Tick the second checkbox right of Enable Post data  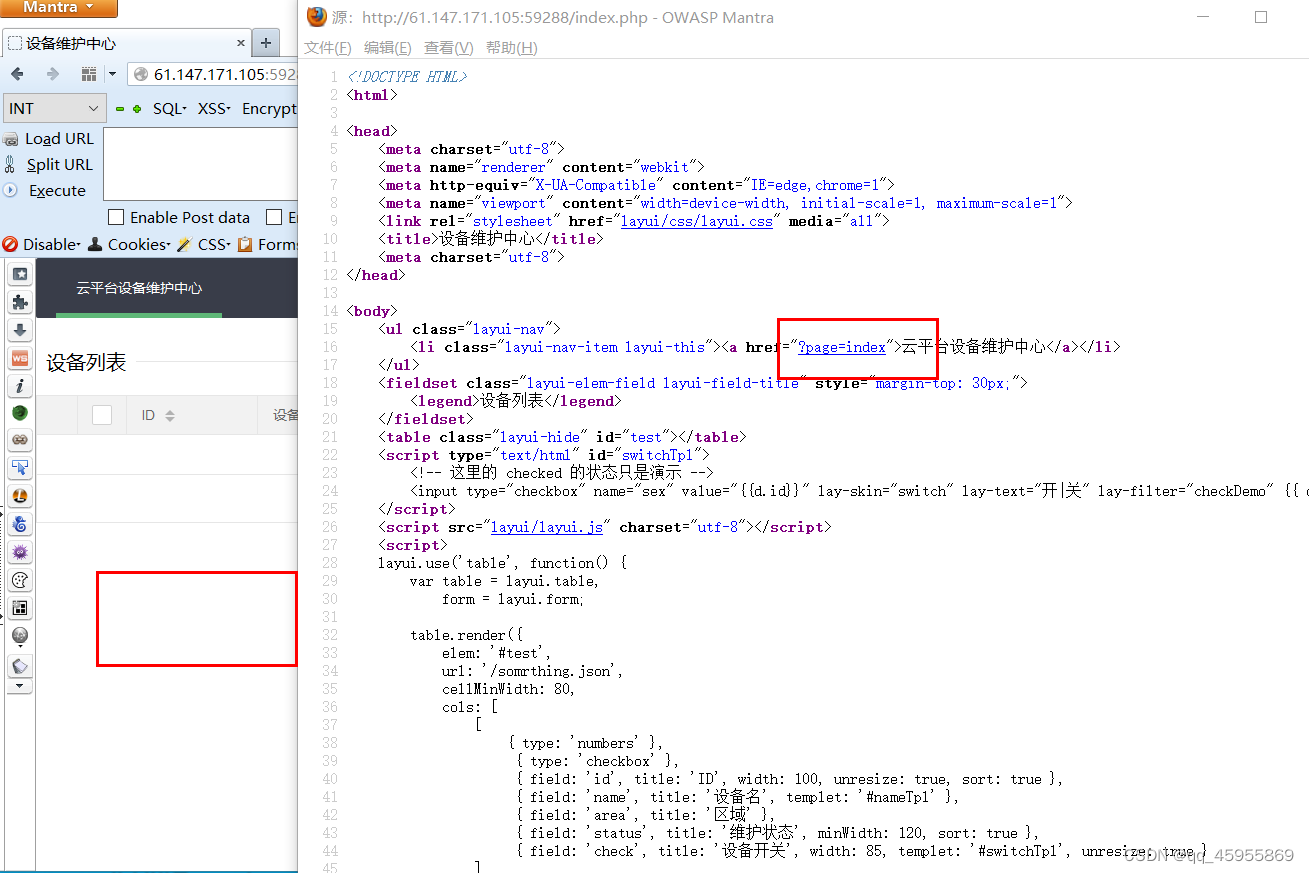274,217
